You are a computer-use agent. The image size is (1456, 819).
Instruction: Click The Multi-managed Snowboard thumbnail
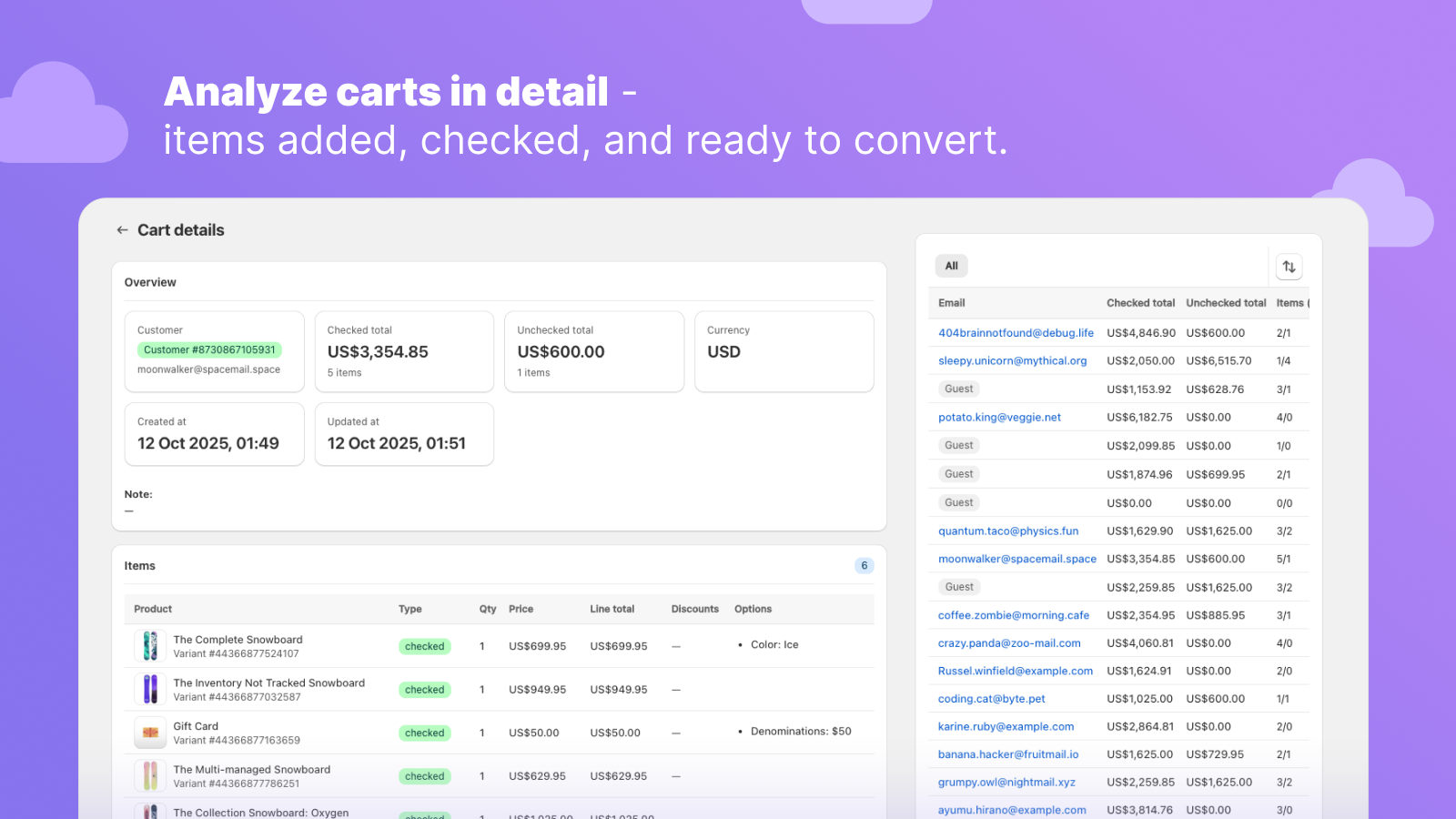pyautogui.click(x=150, y=775)
